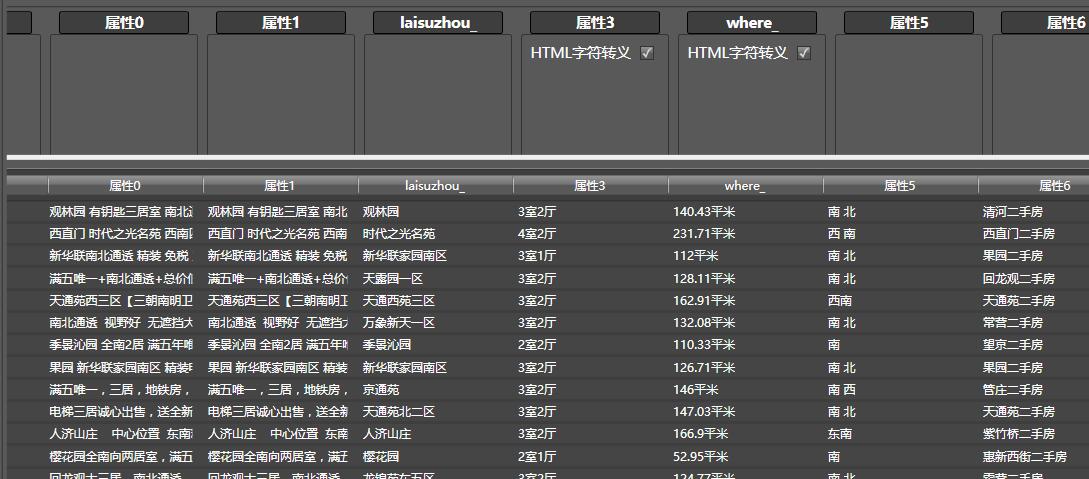Viewport: 1089px width, 479px height.
Task: Select the 属性3 table column header
Action: tap(590, 185)
